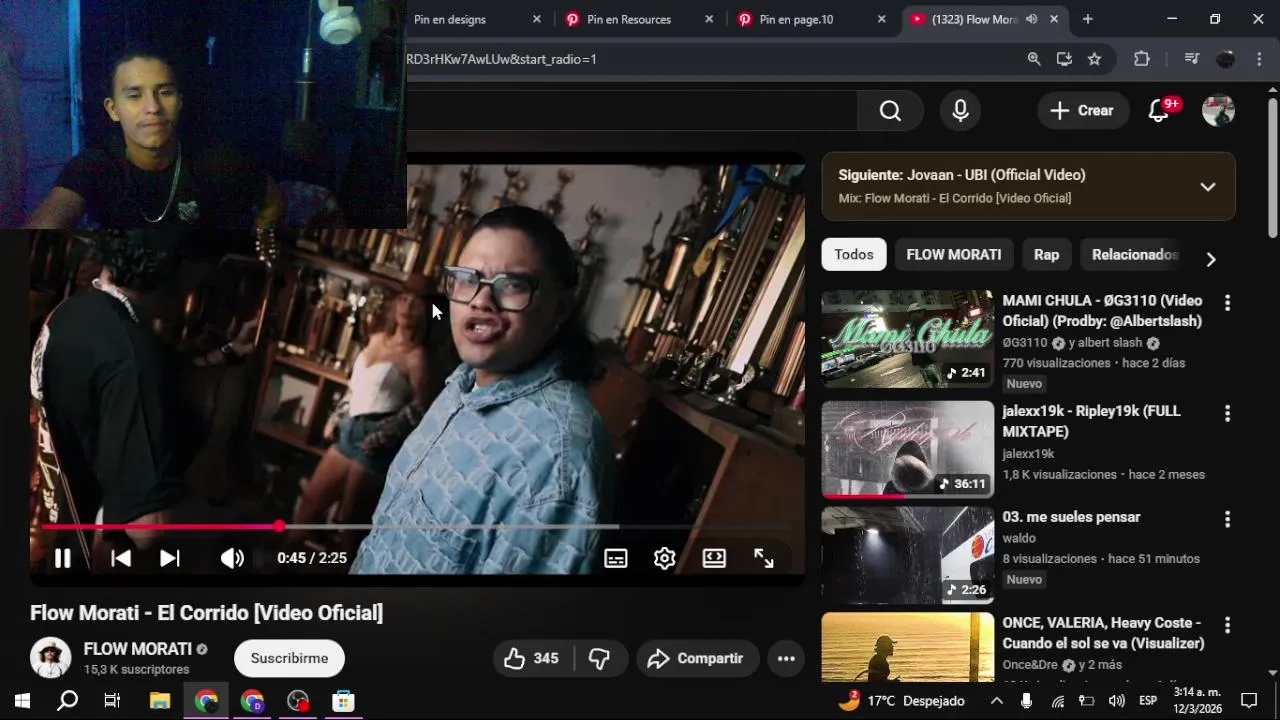
Task: Pause the video playback
Action: (62, 558)
